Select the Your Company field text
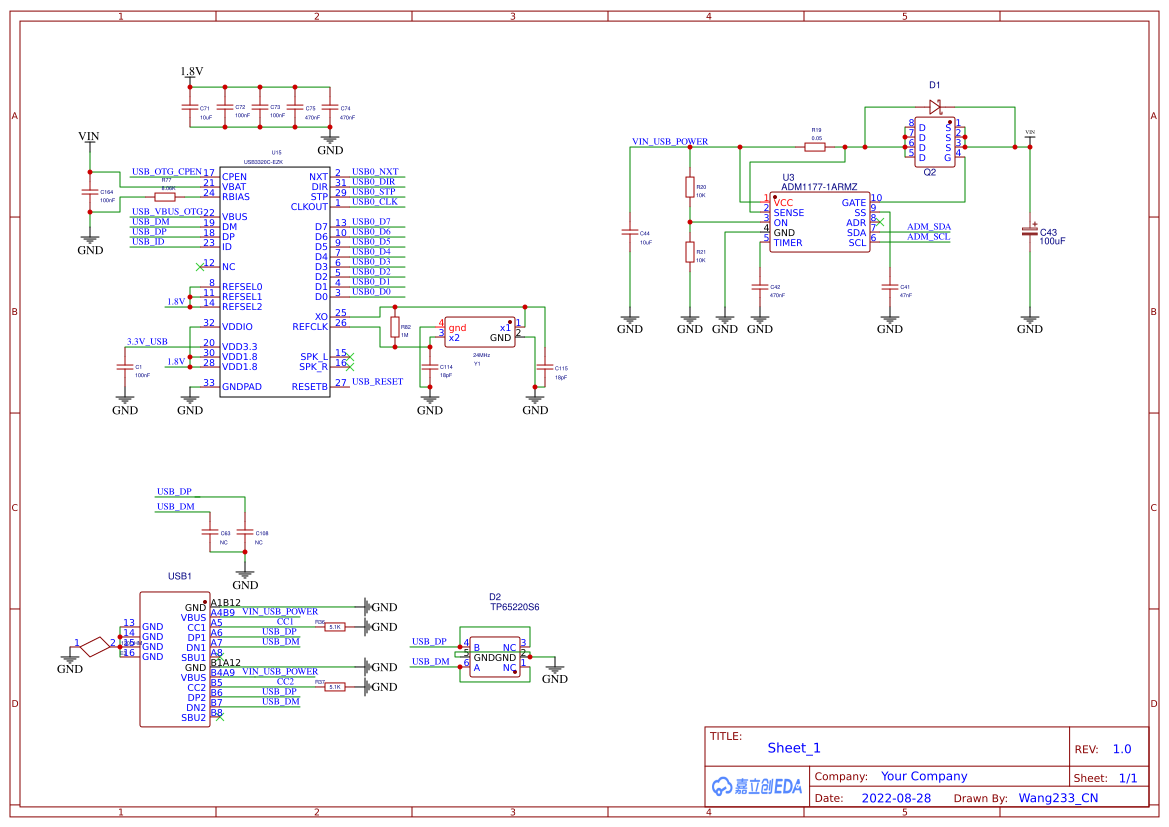Viewport: 1169px width, 827px height. tap(923, 776)
